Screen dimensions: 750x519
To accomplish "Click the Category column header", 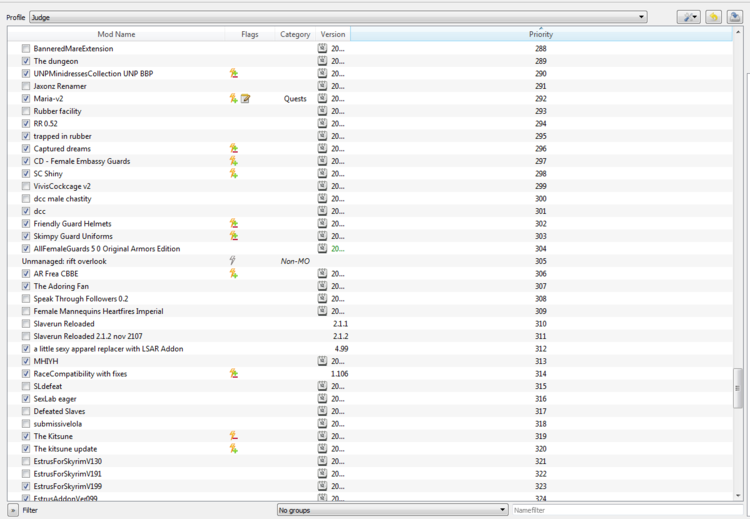I will point(295,34).
